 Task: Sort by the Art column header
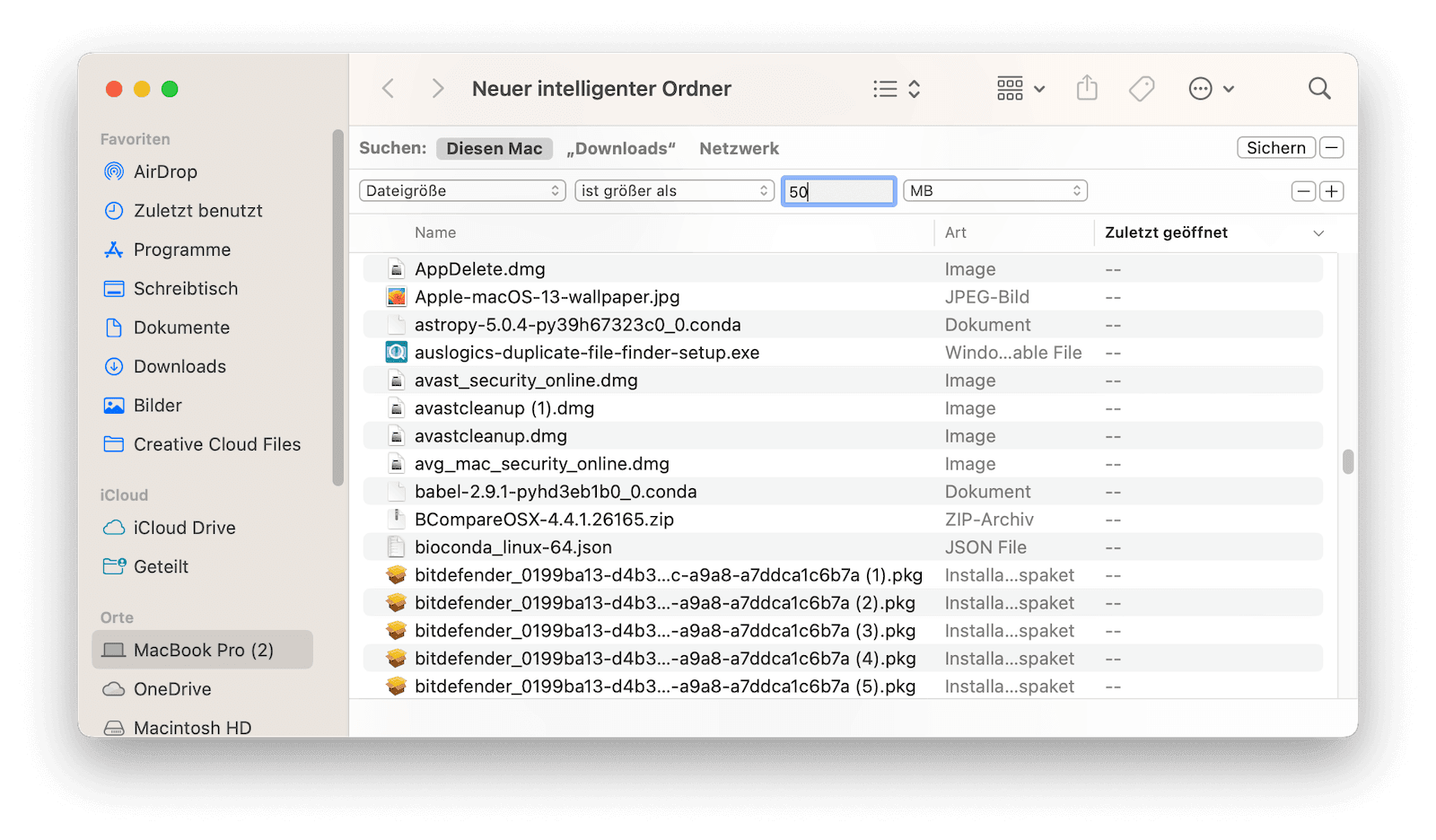coord(956,232)
